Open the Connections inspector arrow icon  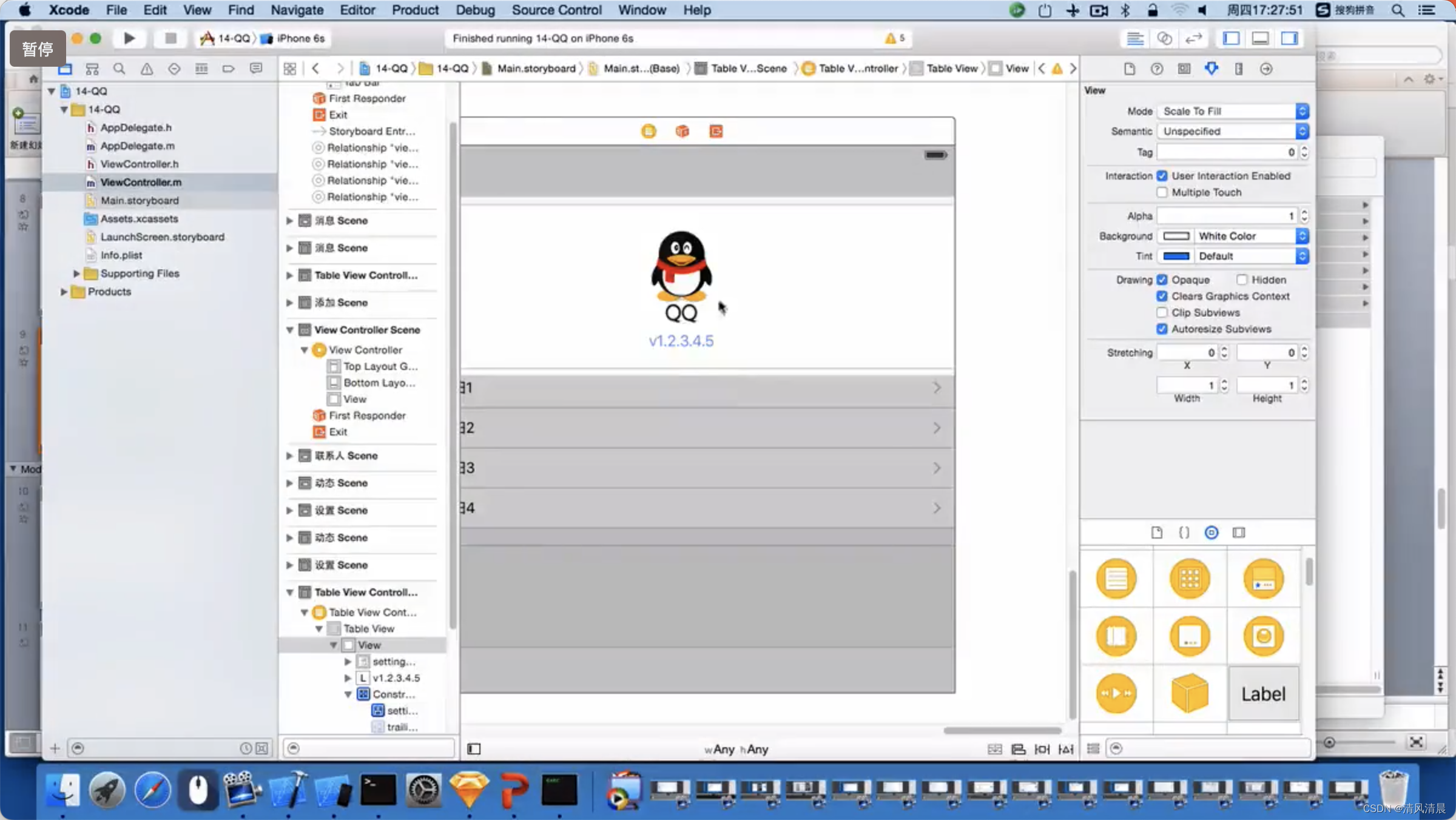point(1266,69)
